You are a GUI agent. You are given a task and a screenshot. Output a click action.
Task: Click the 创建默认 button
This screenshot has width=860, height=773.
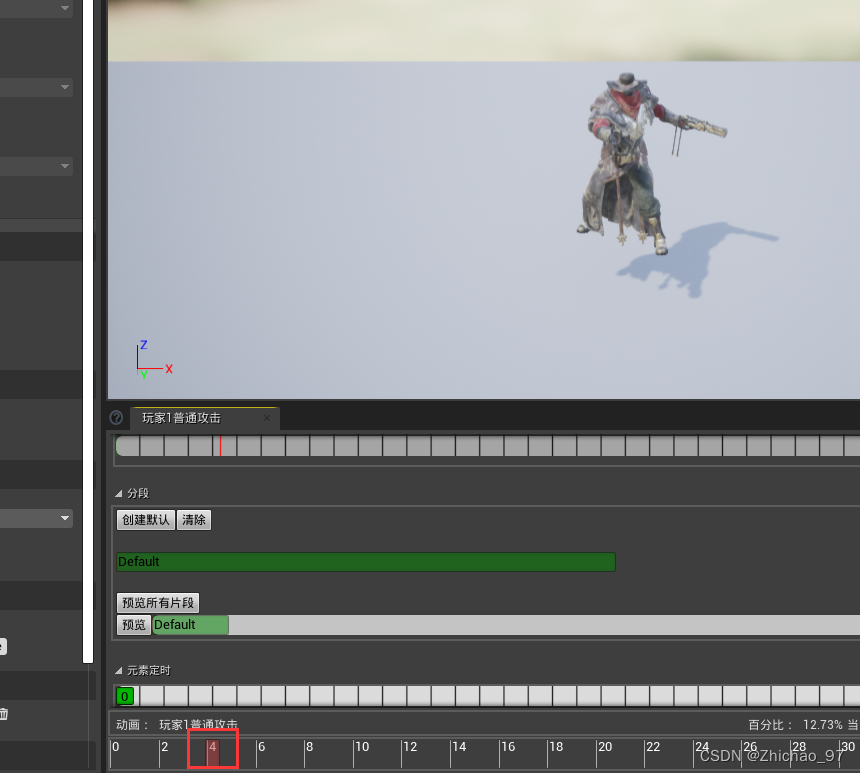[x=146, y=520]
